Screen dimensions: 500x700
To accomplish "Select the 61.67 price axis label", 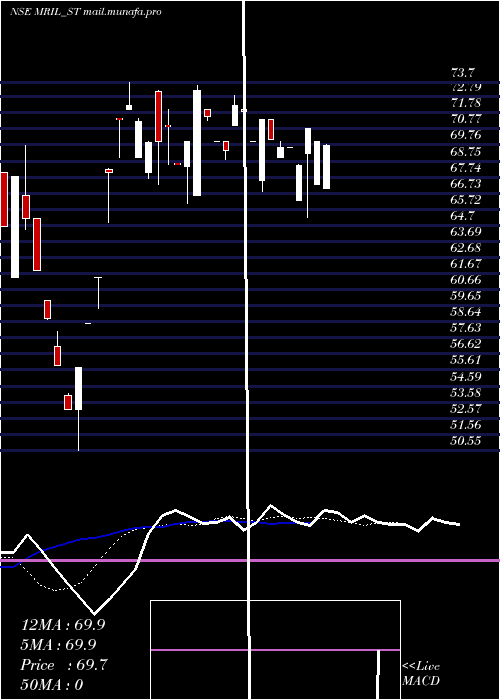I will [466, 264].
